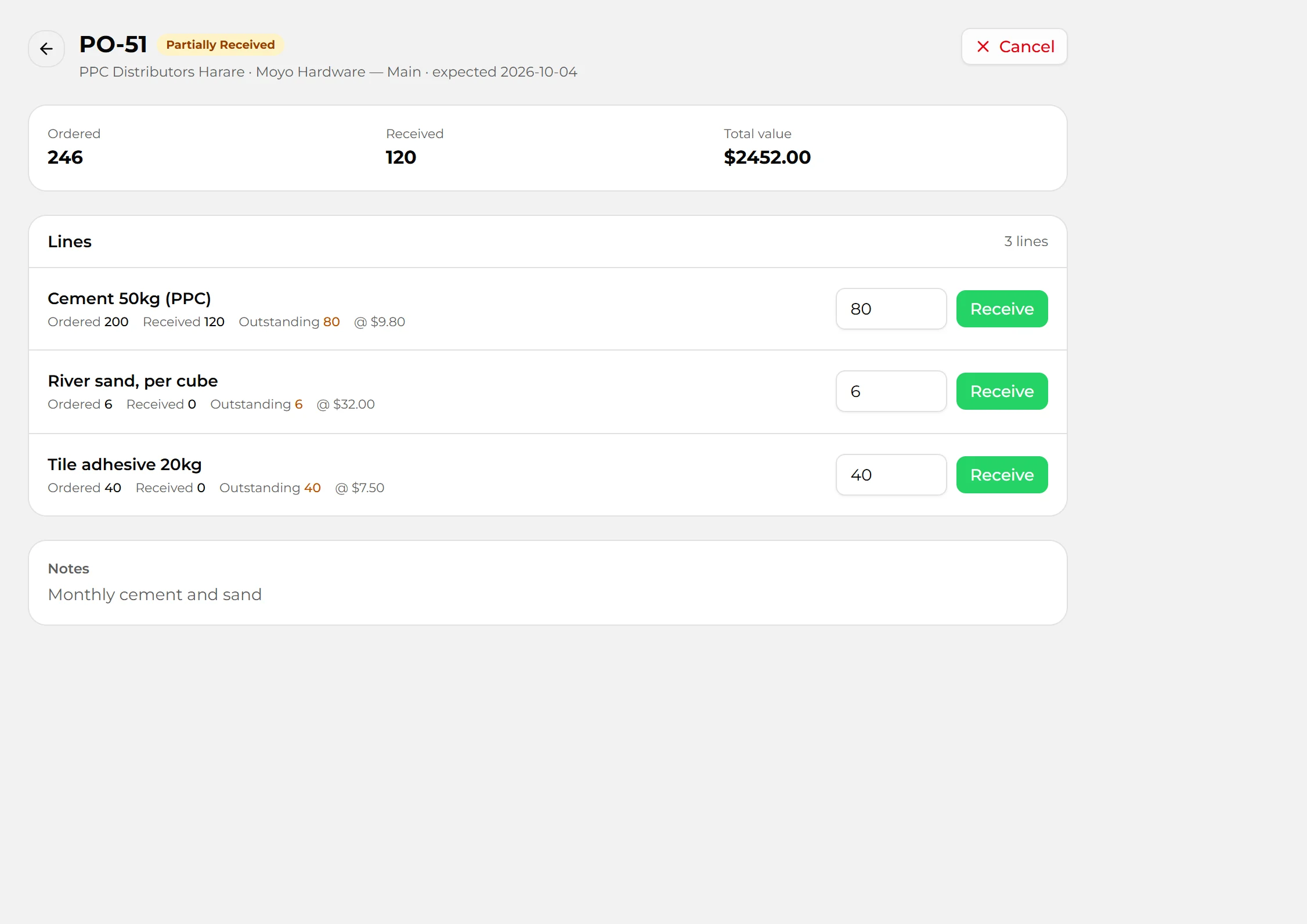Image resolution: width=1307 pixels, height=924 pixels.
Task: Click Outstanding 80 on the cement line
Action: tap(289, 322)
